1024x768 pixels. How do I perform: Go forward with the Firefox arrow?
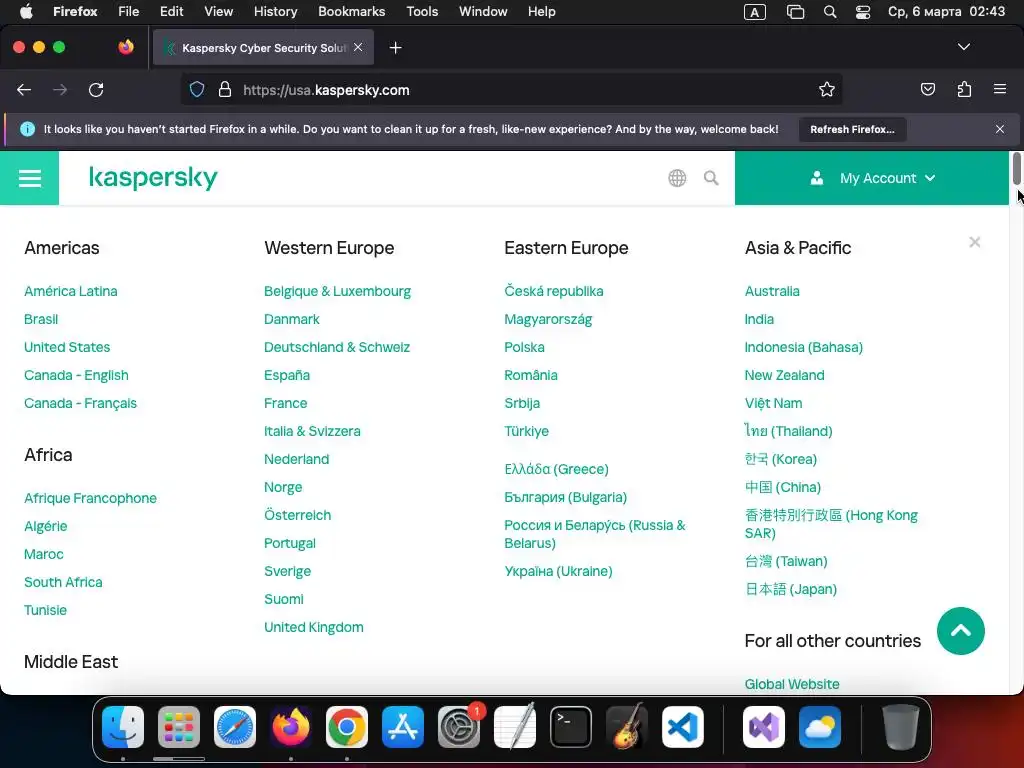[60, 90]
